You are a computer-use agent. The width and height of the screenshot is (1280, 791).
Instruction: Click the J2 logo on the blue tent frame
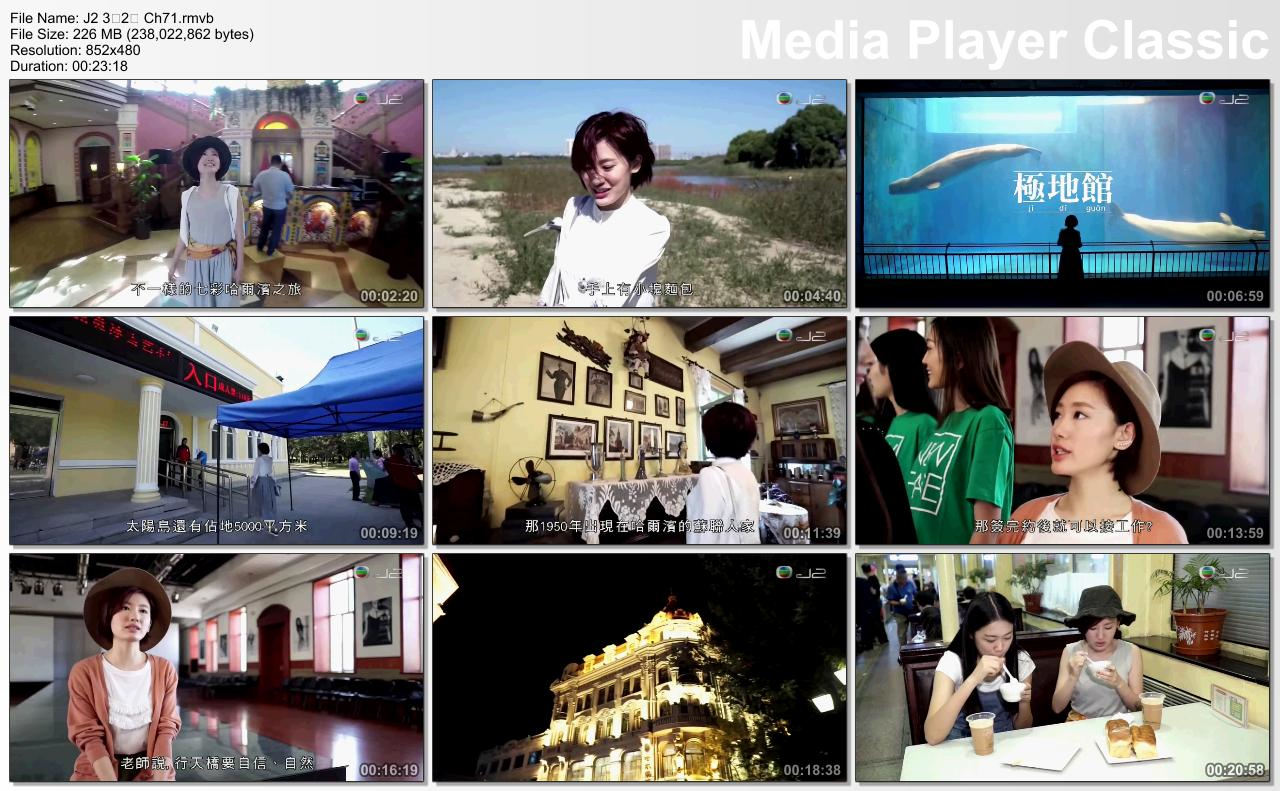point(379,336)
